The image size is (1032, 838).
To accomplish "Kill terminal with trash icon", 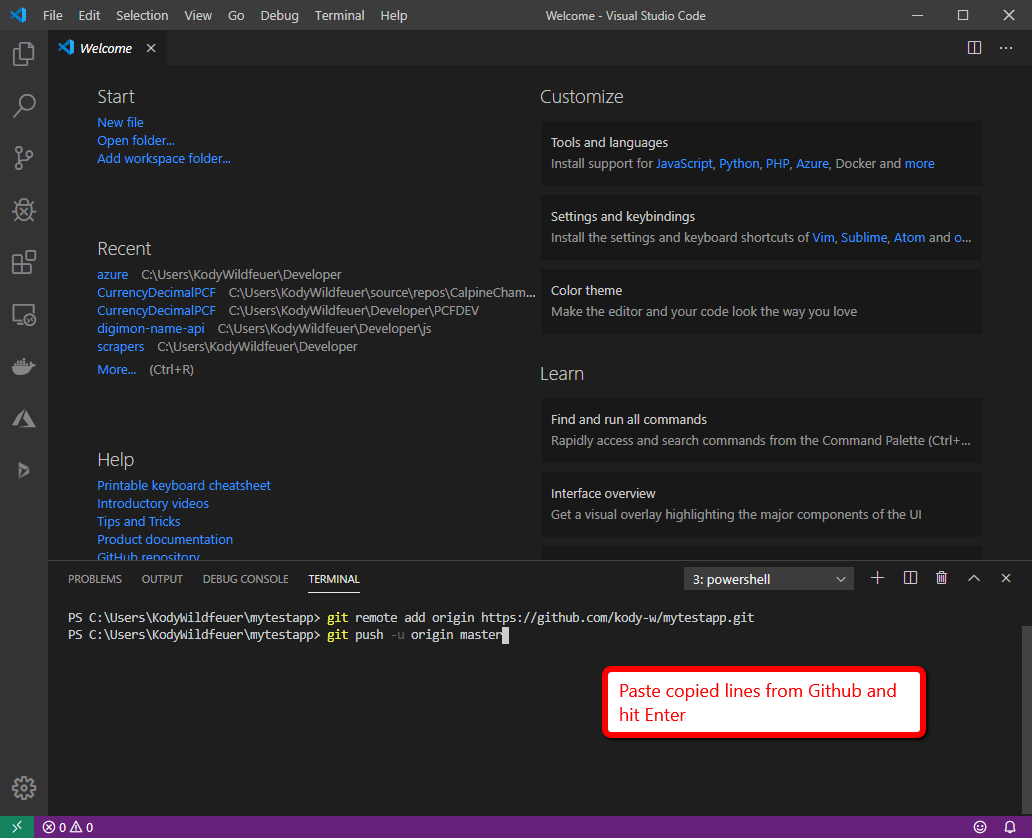I will [941, 578].
